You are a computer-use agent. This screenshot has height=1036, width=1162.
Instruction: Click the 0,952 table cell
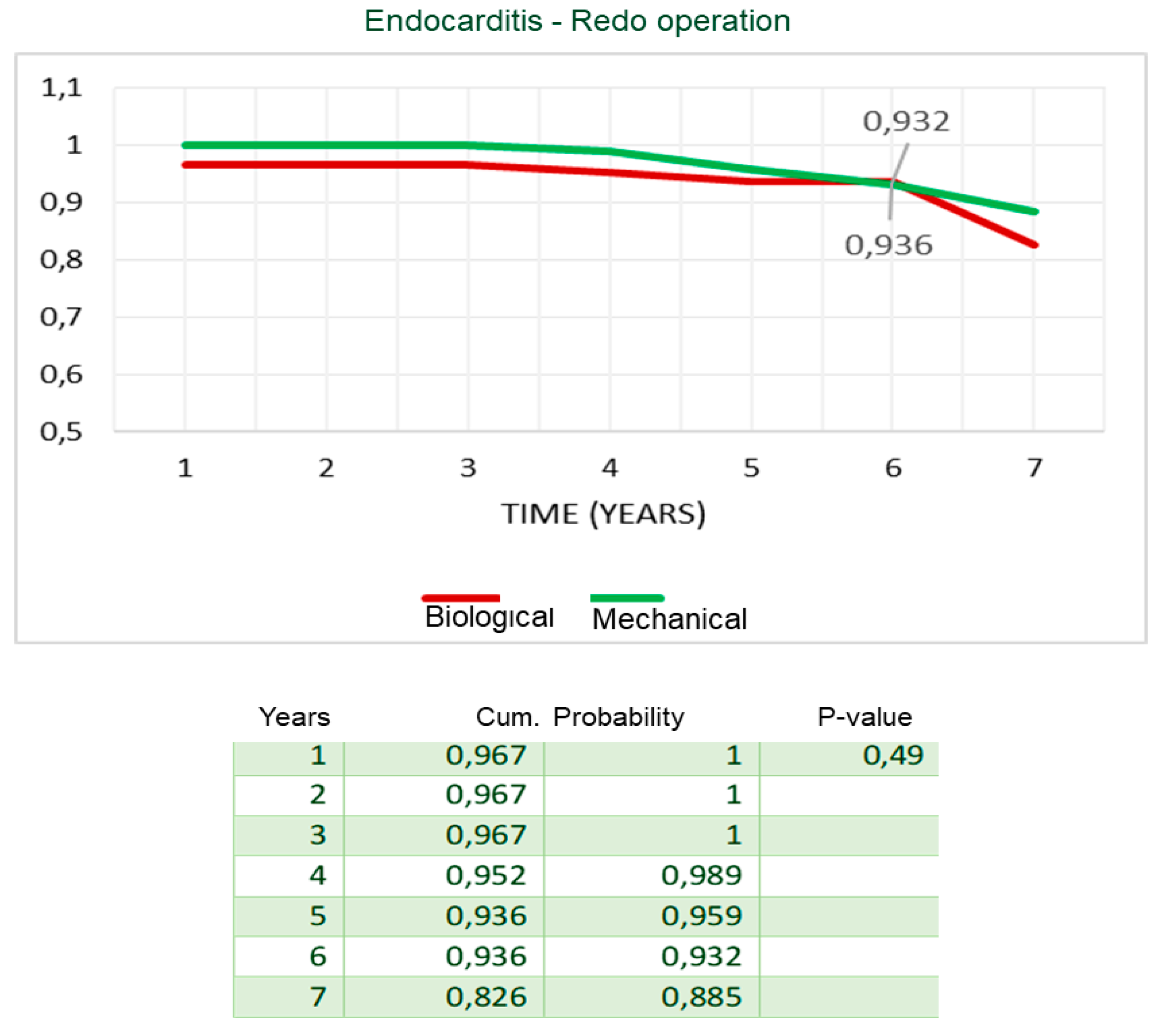(485, 876)
